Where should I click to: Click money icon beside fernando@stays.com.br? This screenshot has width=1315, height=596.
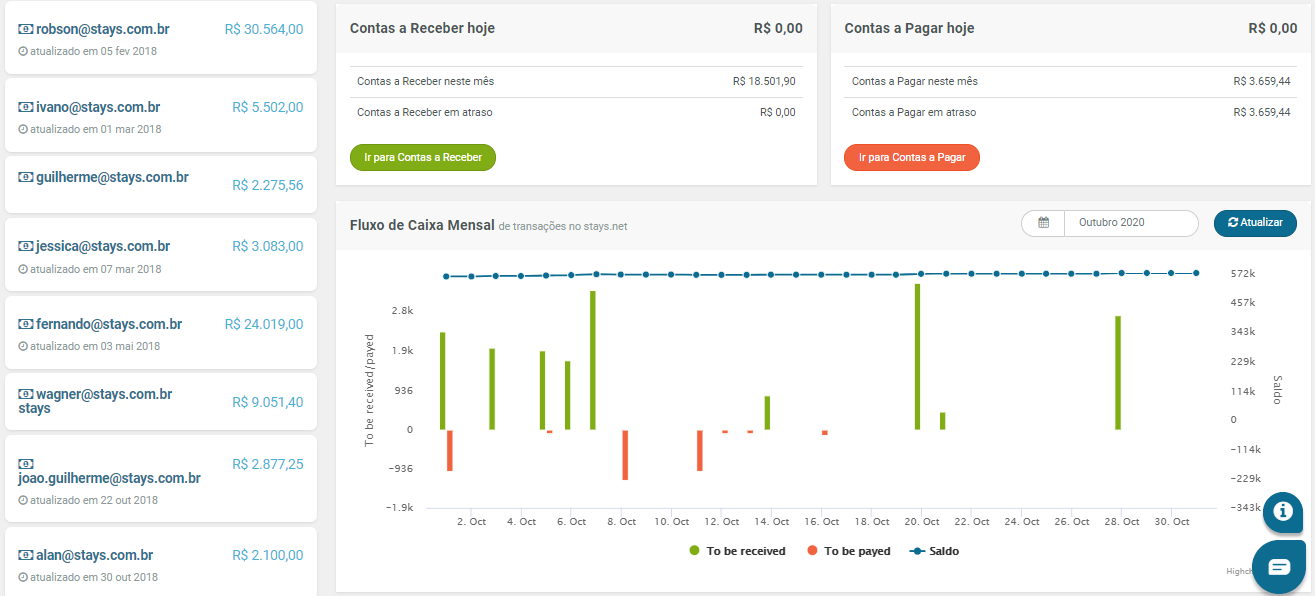26,324
